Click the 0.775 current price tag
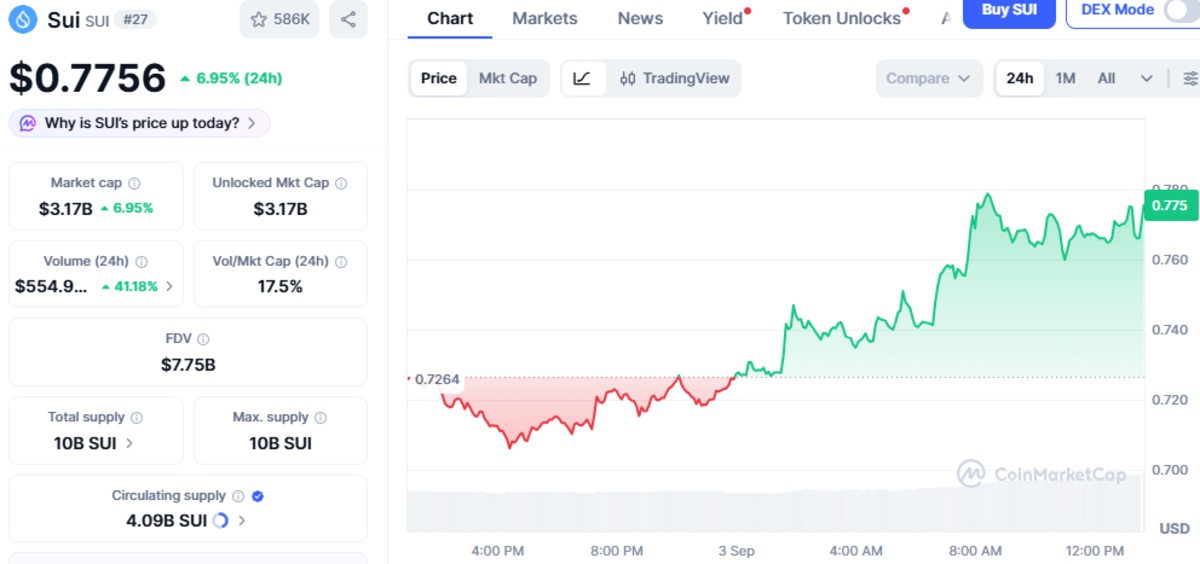Viewport: 1200px width, 564px height. pos(1169,205)
